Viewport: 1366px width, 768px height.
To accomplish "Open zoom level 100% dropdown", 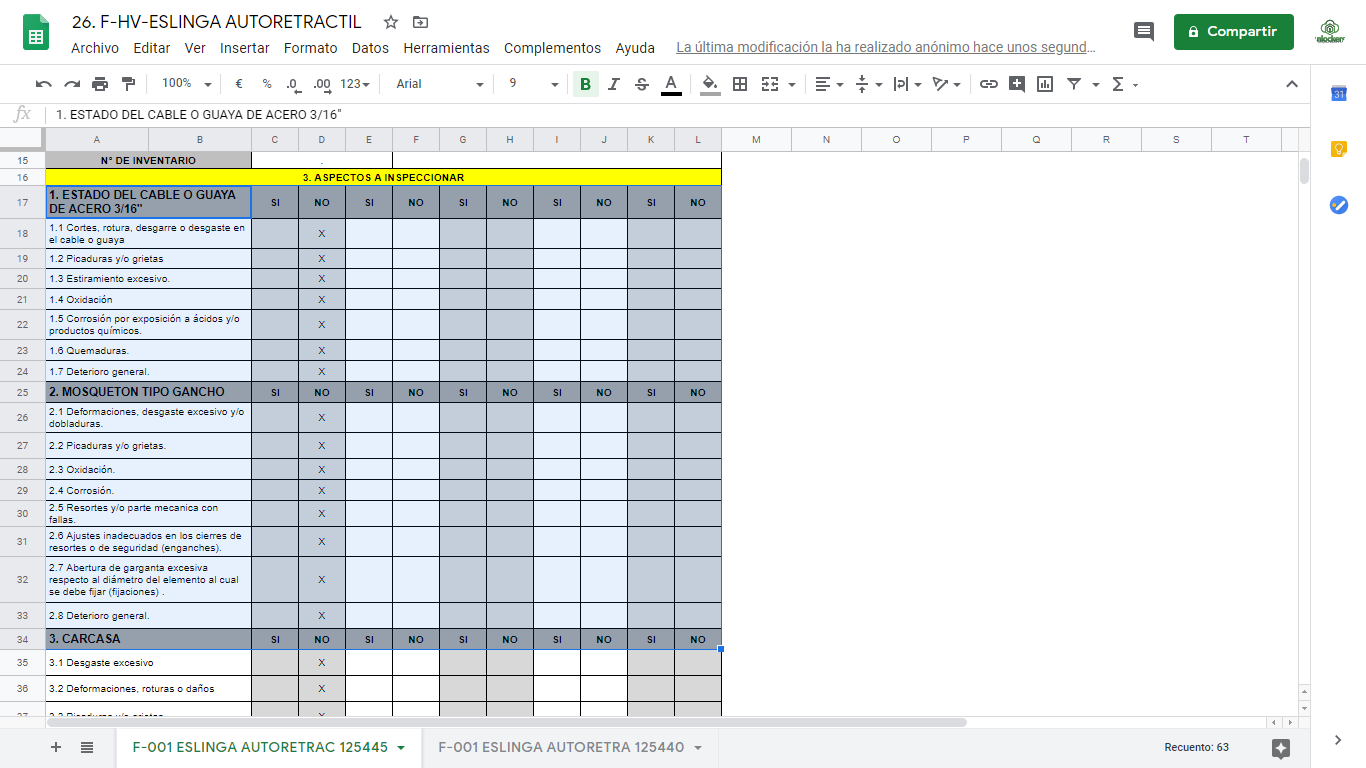I will 186,84.
